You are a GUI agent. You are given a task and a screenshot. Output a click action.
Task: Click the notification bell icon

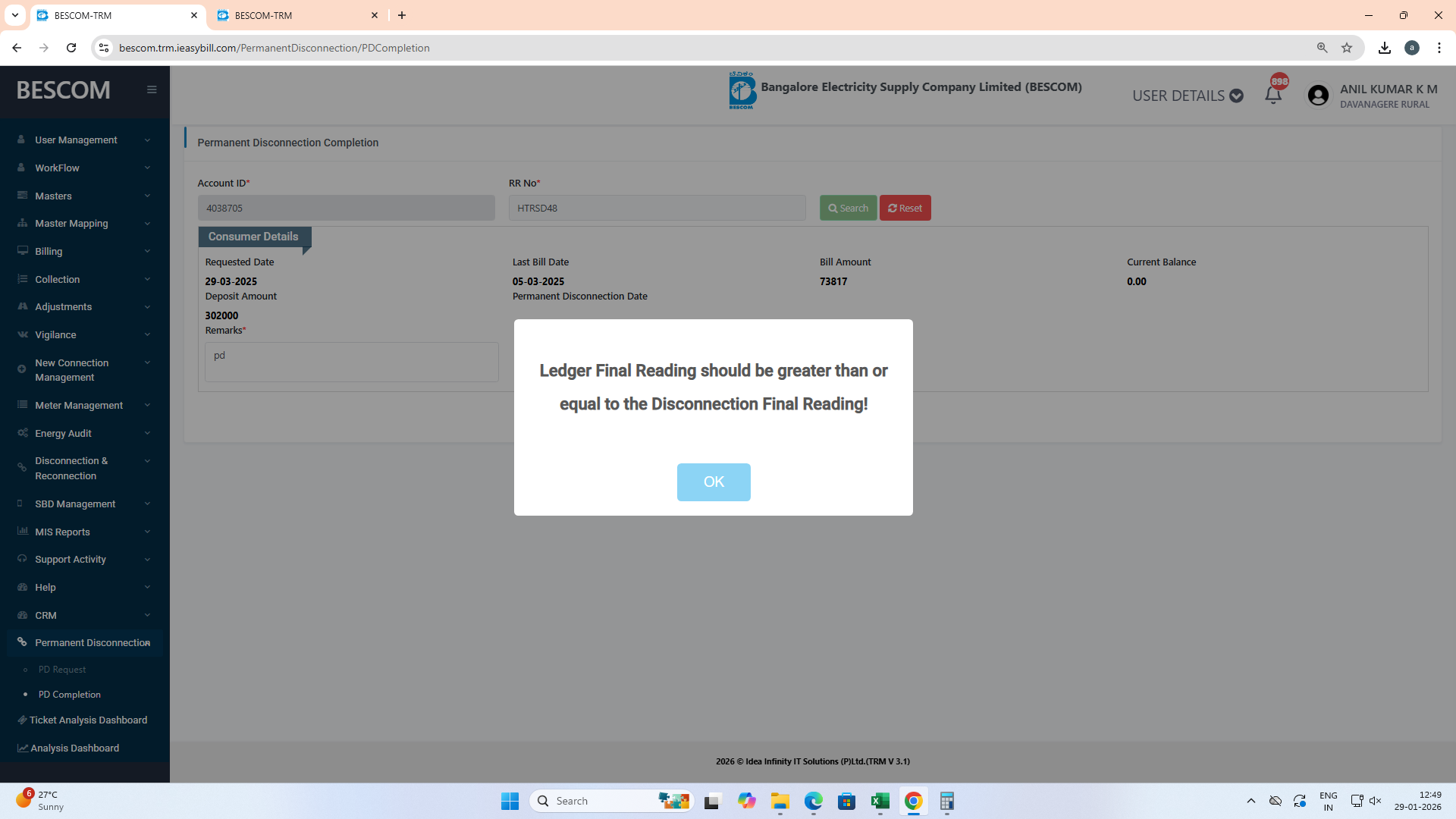1273,95
